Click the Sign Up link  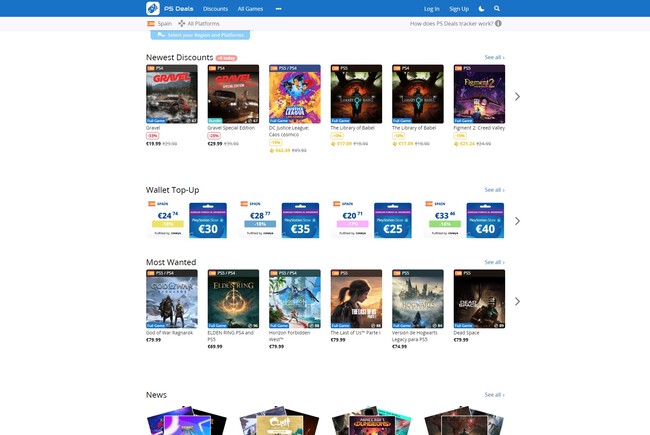(x=459, y=9)
